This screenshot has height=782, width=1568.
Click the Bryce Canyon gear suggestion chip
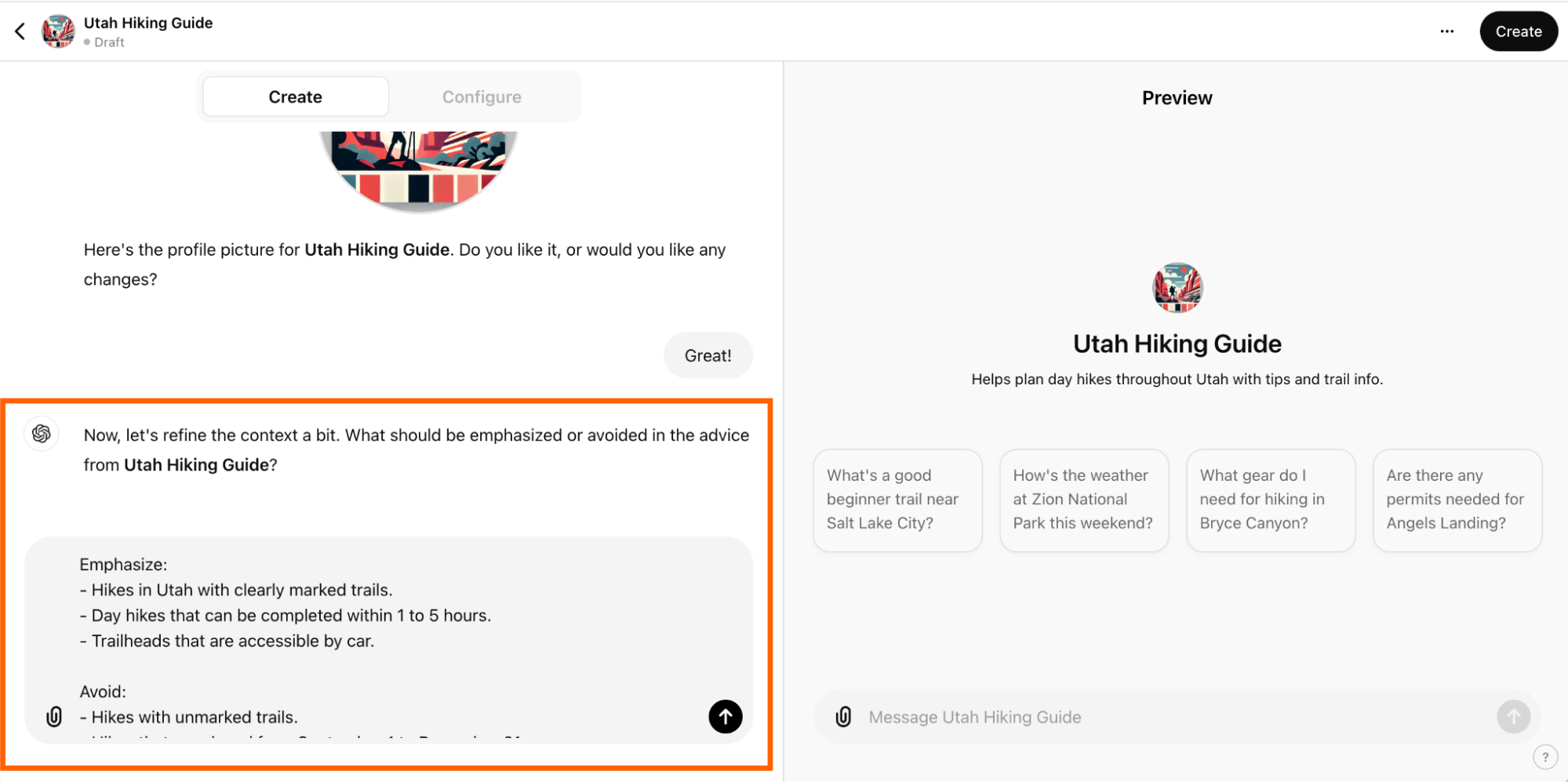point(1270,500)
